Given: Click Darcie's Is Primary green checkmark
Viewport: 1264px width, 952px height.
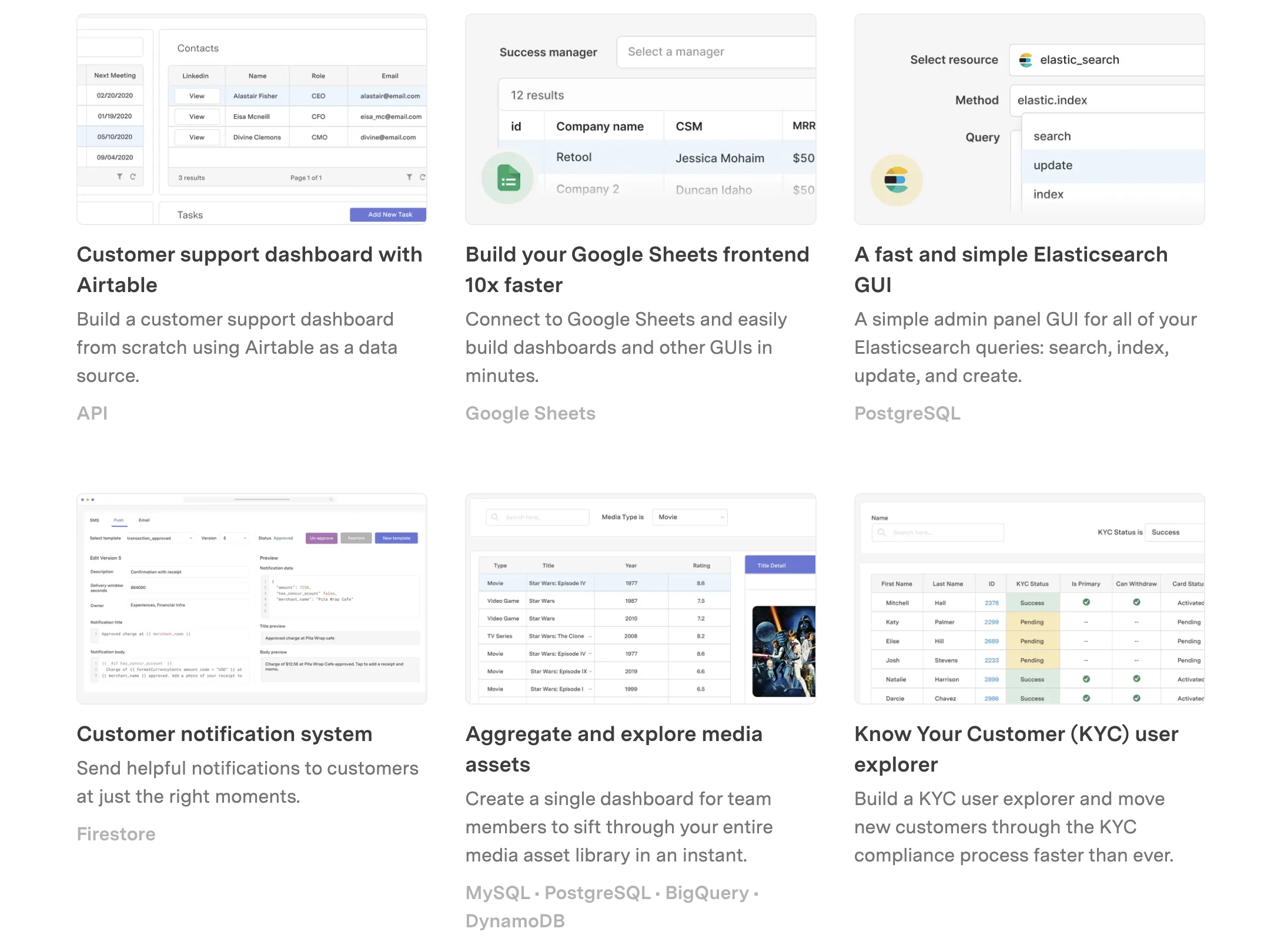Looking at the screenshot, I should click(1086, 698).
